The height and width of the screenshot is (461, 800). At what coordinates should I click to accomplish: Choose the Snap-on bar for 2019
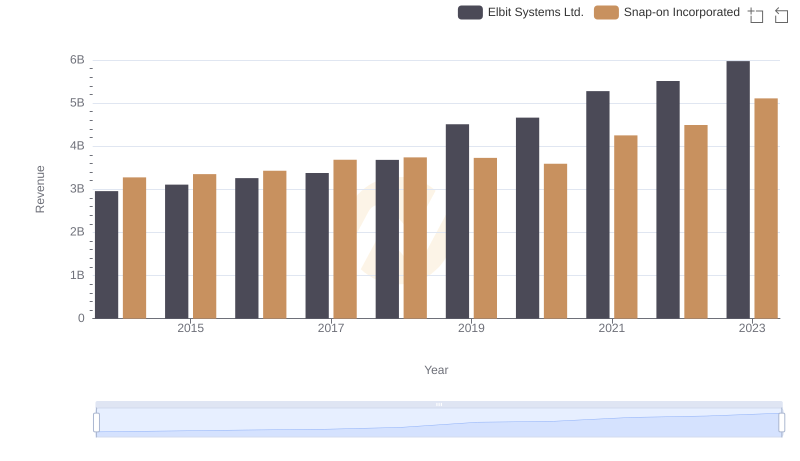pyautogui.click(x=486, y=238)
